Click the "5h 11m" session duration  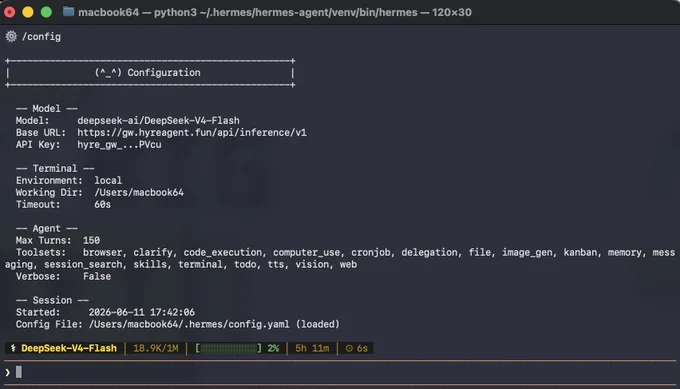312,348
